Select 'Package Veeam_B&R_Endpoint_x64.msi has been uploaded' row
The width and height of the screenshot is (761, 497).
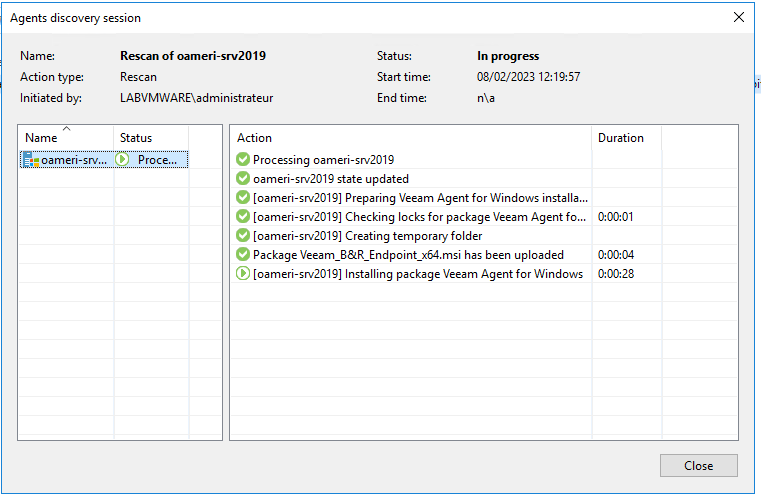[x=484, y=254]
